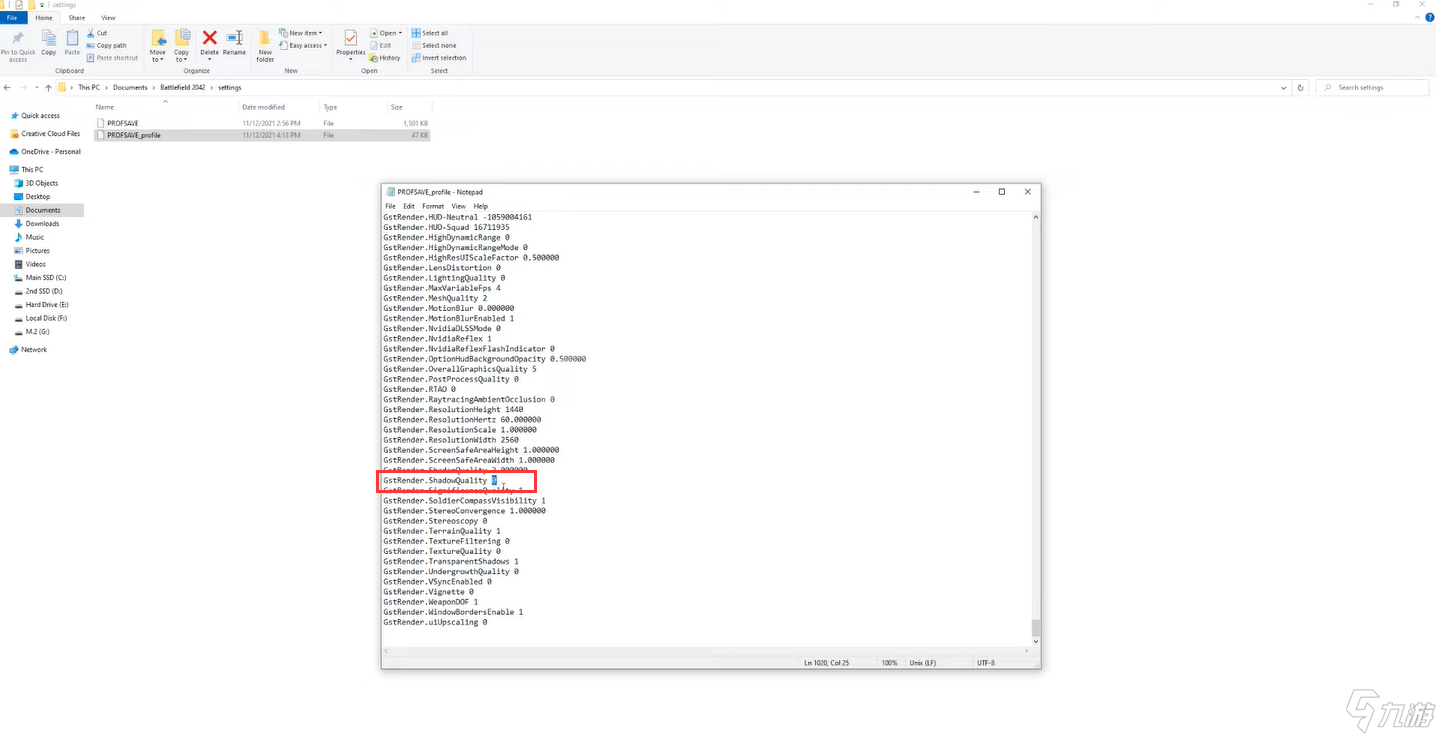Click the Cut scissors icon
Viewport: 1436px width, 740px height.
tap(90, 33)
